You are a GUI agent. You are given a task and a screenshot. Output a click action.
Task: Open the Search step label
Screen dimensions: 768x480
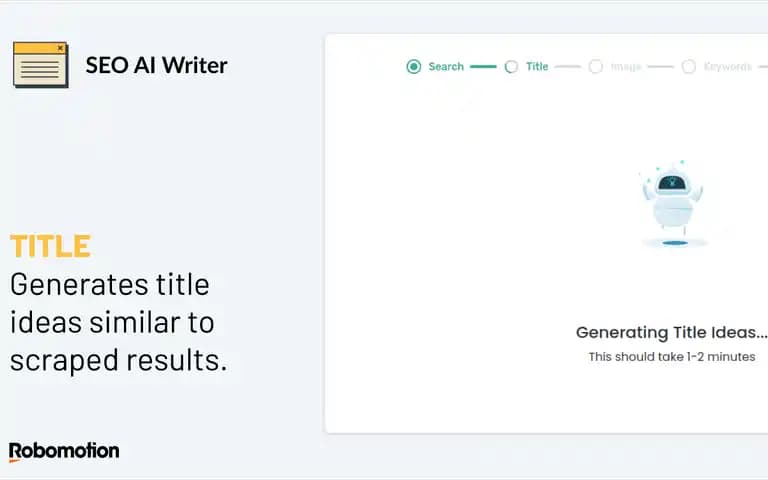pyautogui.click(x=446, y=67)
